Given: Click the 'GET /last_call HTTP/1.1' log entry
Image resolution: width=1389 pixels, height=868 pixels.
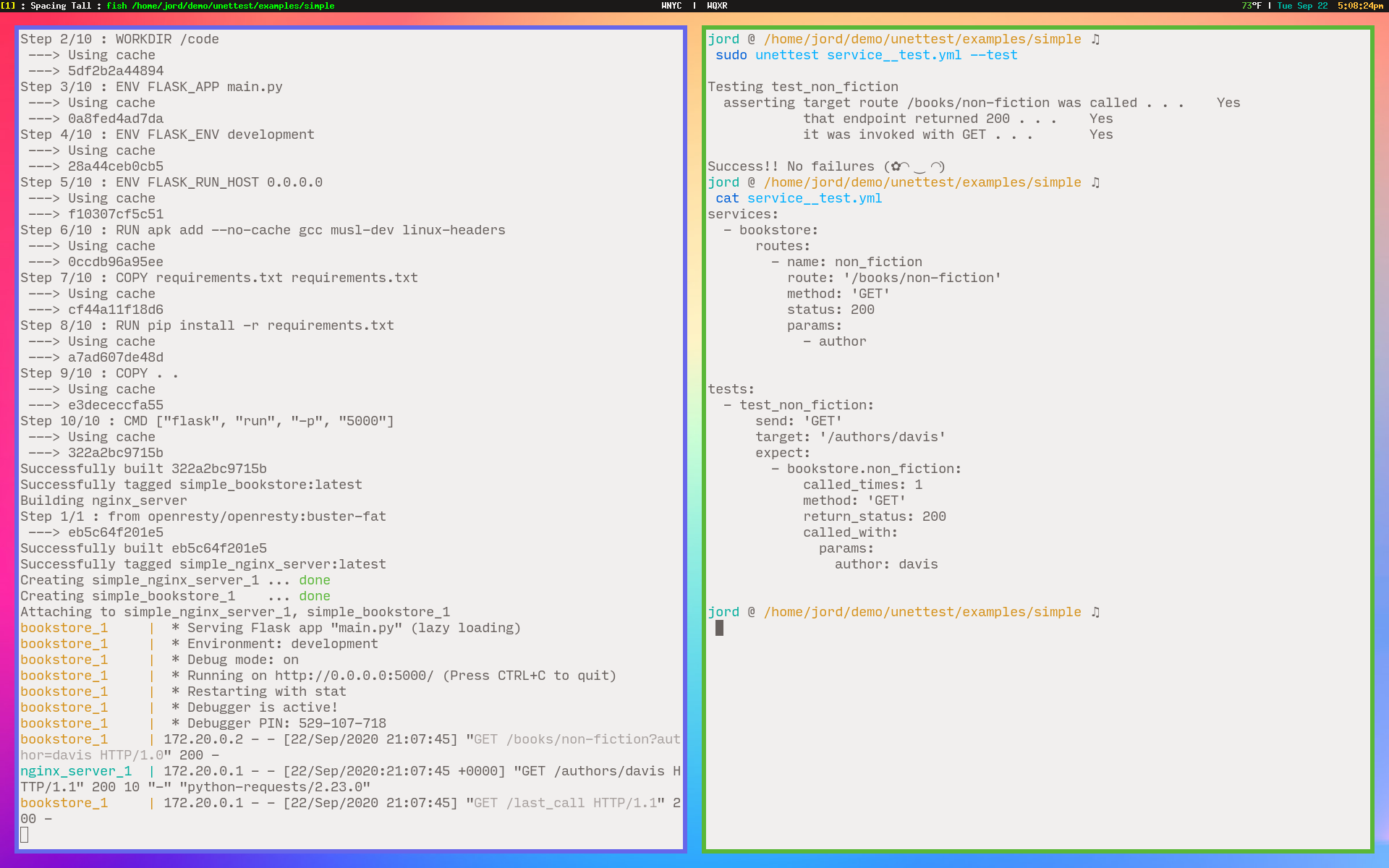Looking at the screenshot, I should [x=565, y=803].
